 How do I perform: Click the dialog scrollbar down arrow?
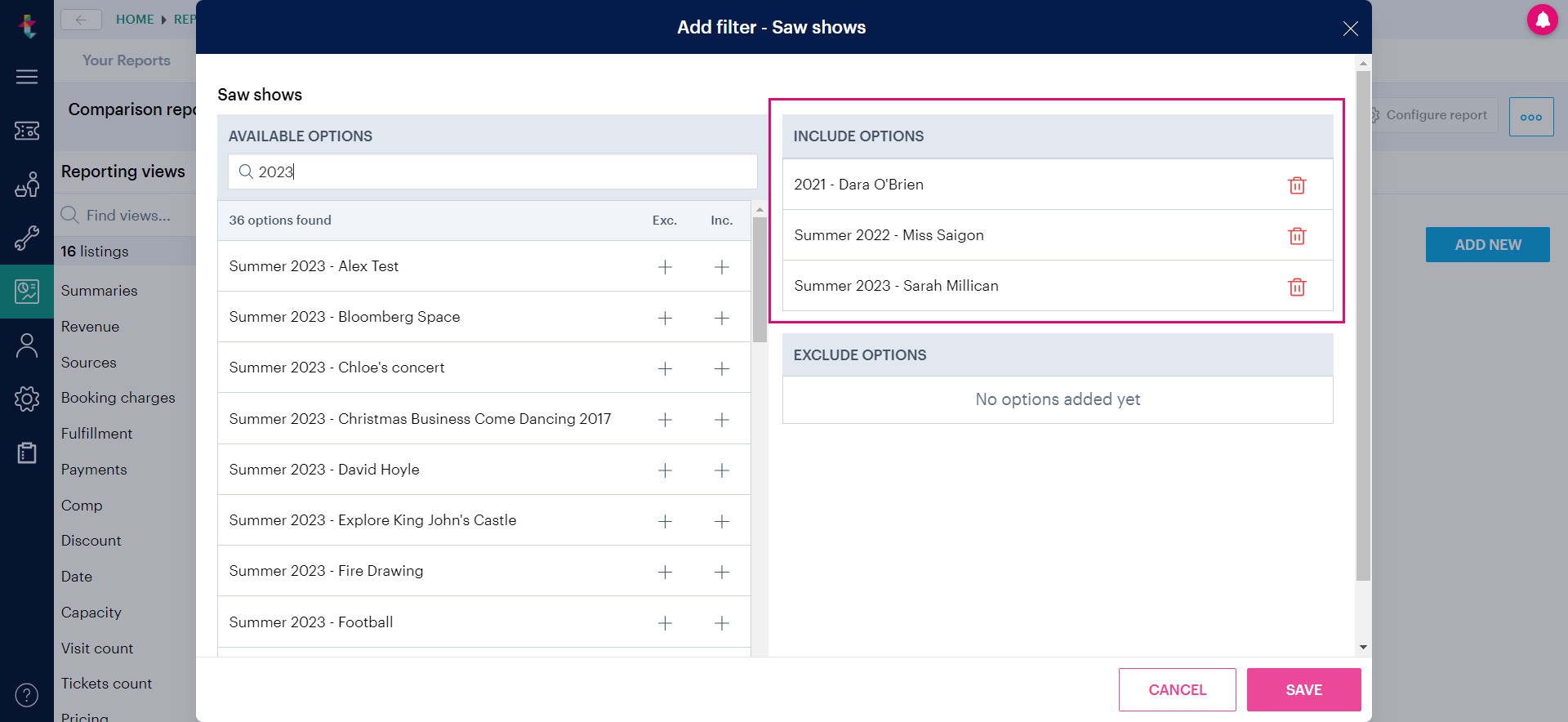(1363, 647)
